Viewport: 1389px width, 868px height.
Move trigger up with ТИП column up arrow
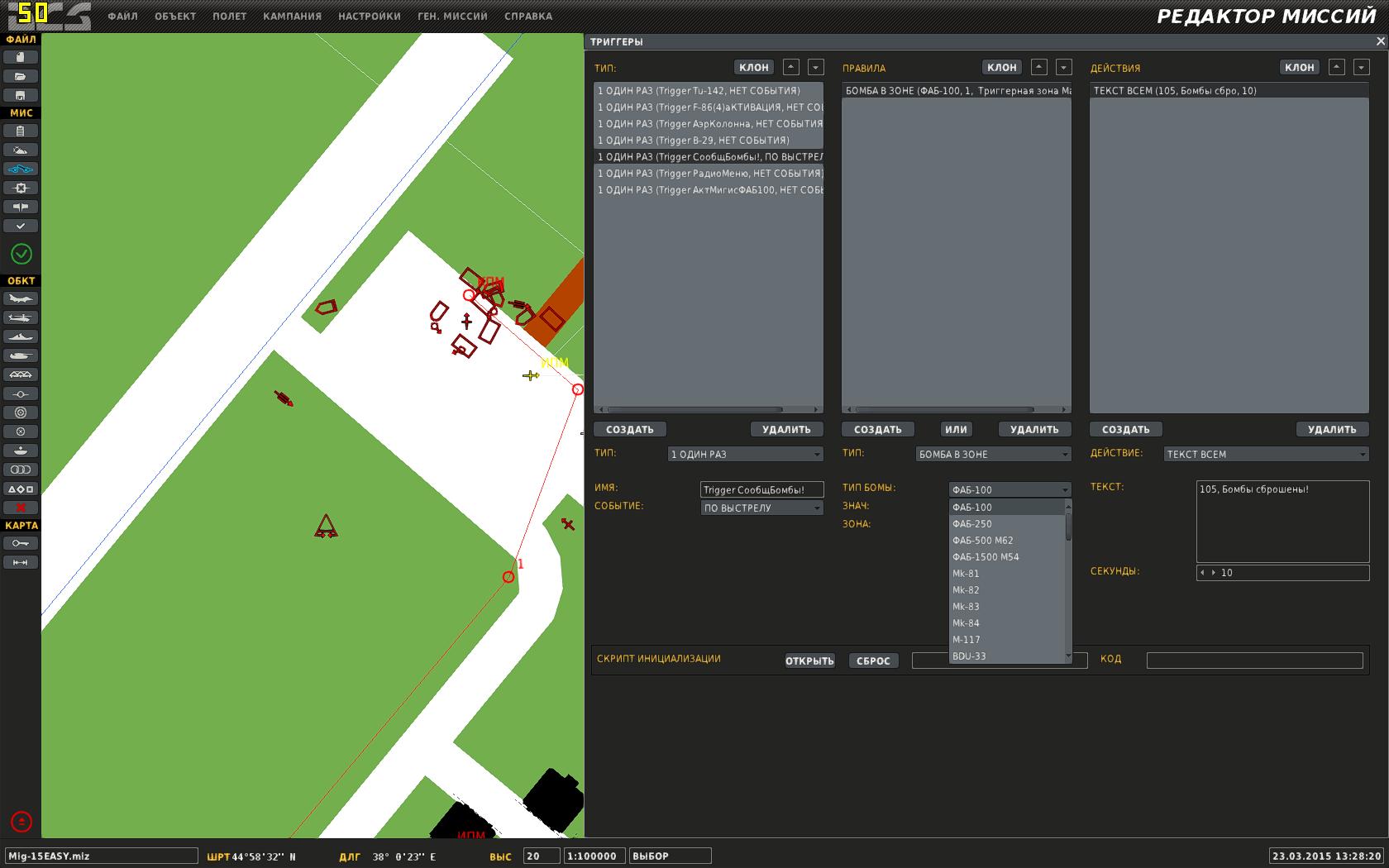(791, 67)
